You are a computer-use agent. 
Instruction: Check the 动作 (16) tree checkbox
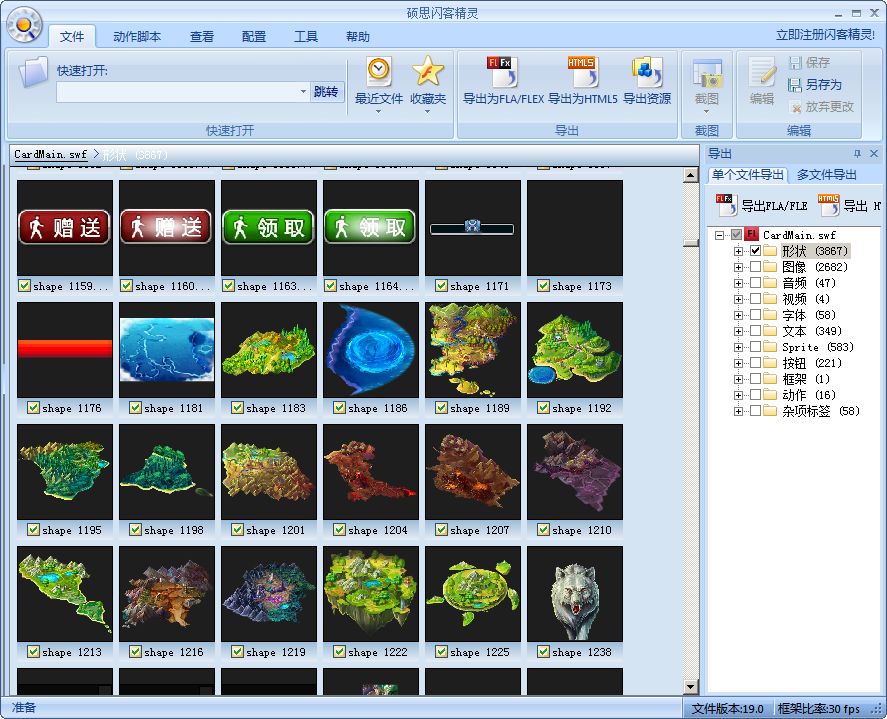[x=755, y=395]
